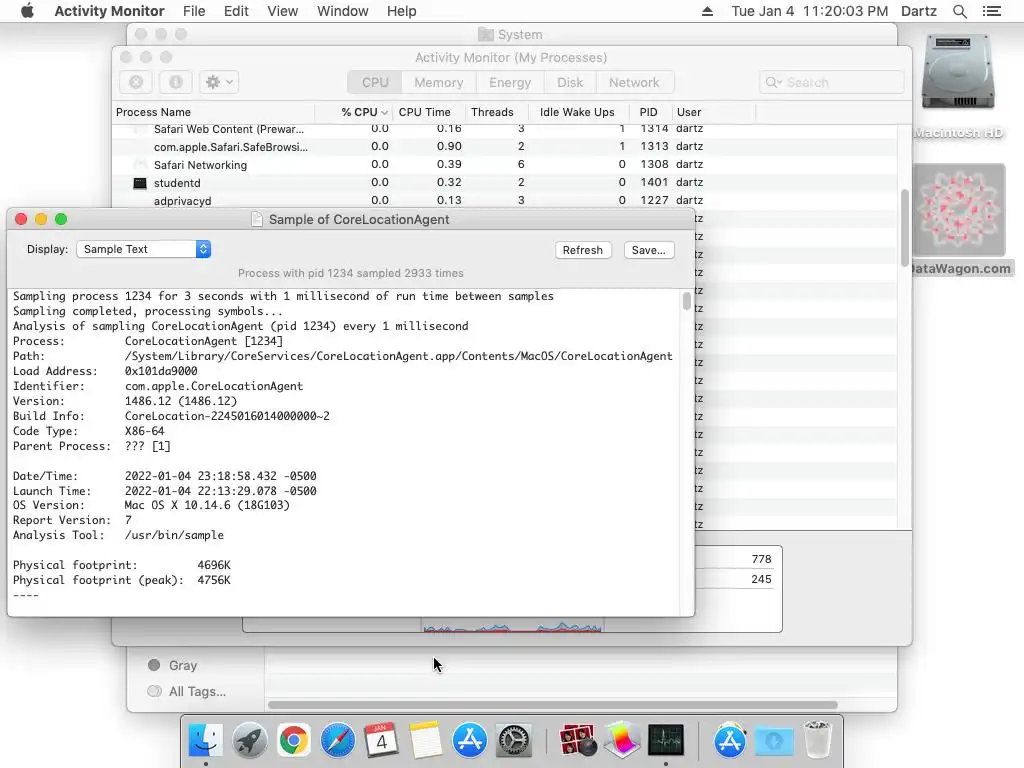Launch Safari from the Dock

coord(338,740)
